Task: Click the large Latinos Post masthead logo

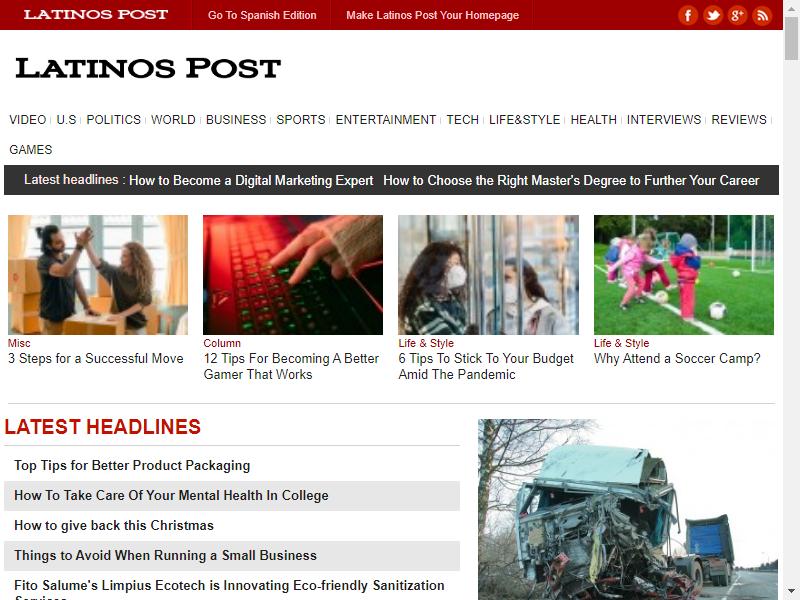Action: [x=148, y=68]
